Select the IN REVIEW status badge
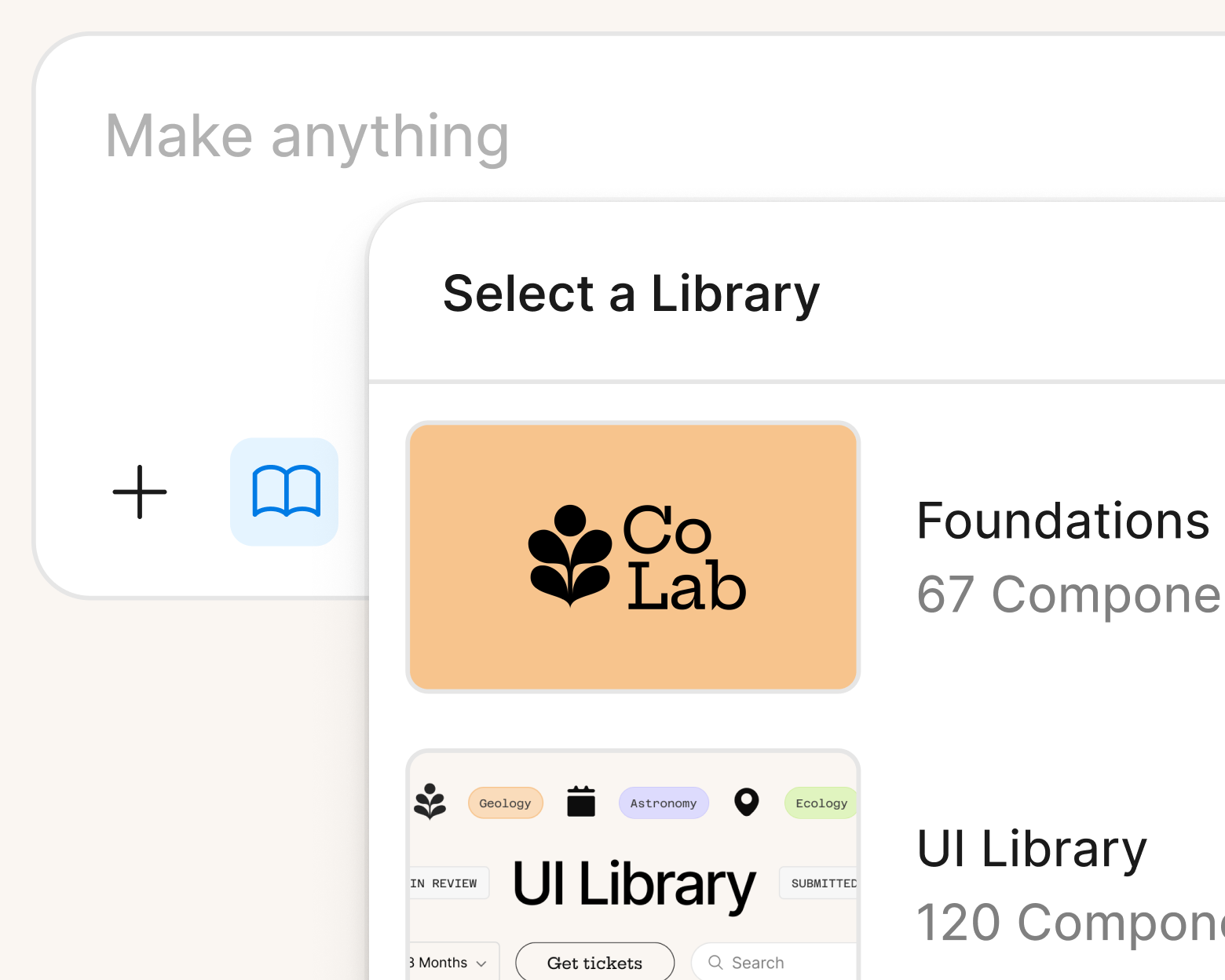Viewport: 1225px width, 980px height. (446, 883)
